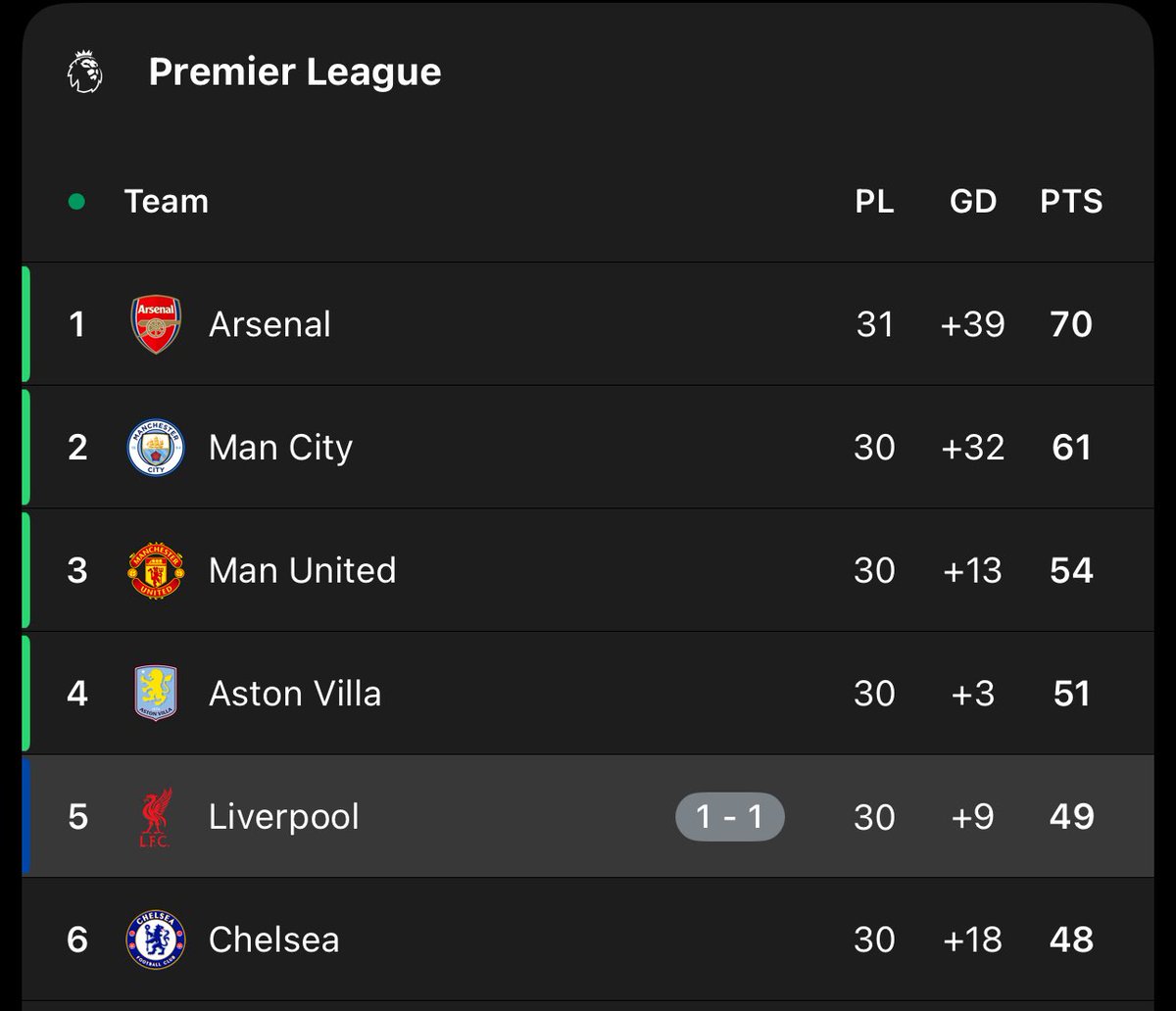1176x1011 pixels.
Task: Open the Premier League title header
Action: coord(295,72)
